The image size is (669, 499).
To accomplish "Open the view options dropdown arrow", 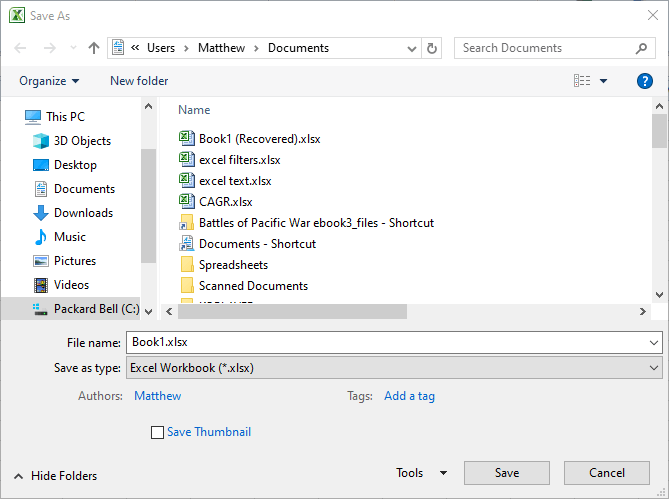I will (603, 81).
